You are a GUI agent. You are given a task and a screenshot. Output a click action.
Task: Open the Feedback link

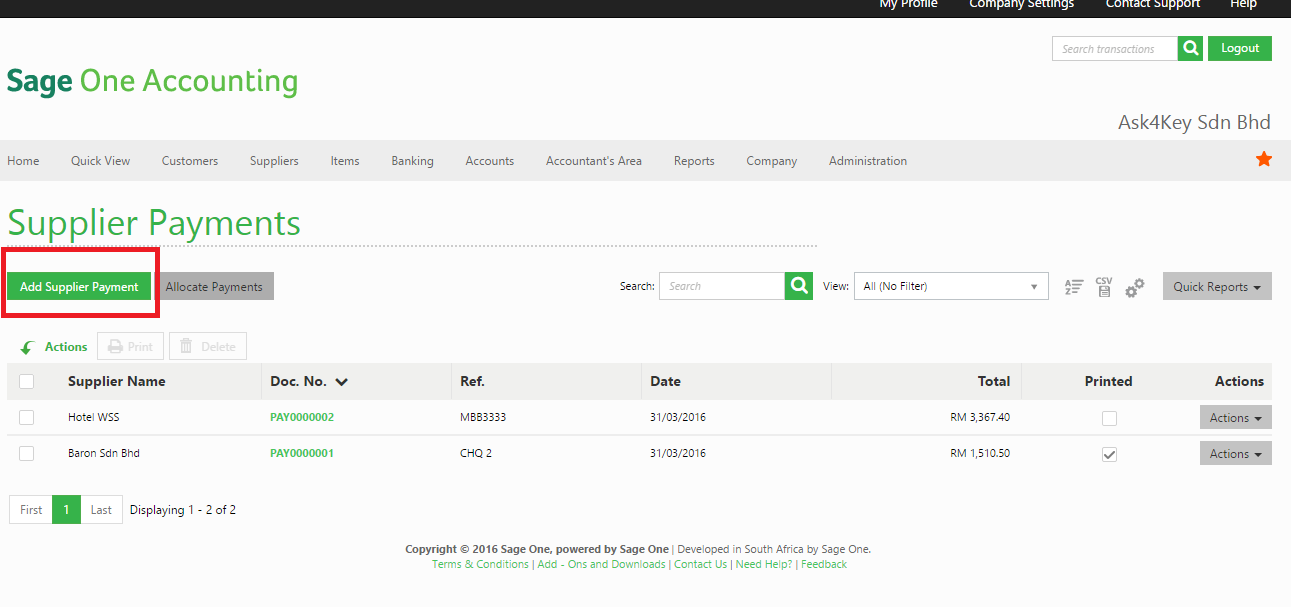coord(824,564)
